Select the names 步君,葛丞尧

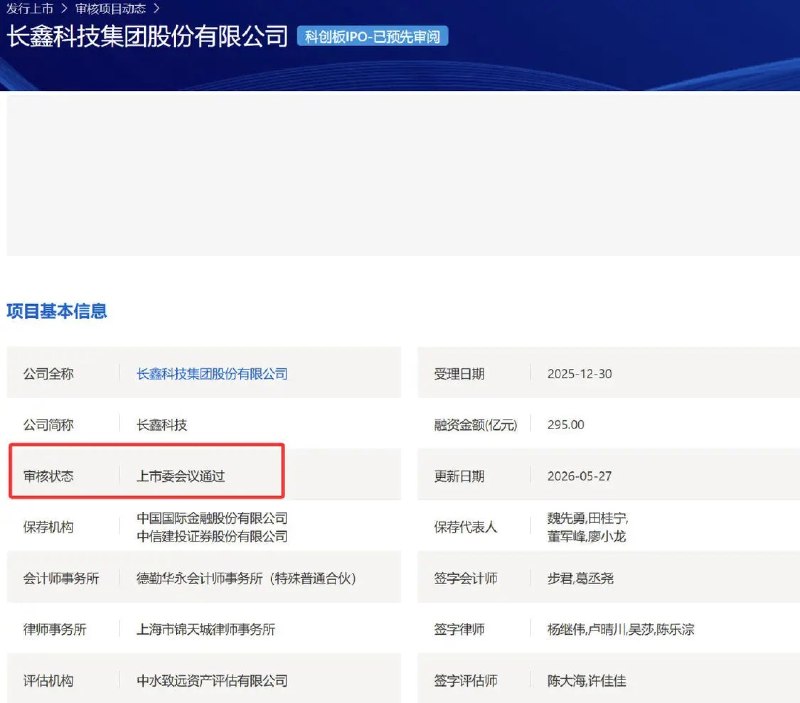(x=581, y=578)
